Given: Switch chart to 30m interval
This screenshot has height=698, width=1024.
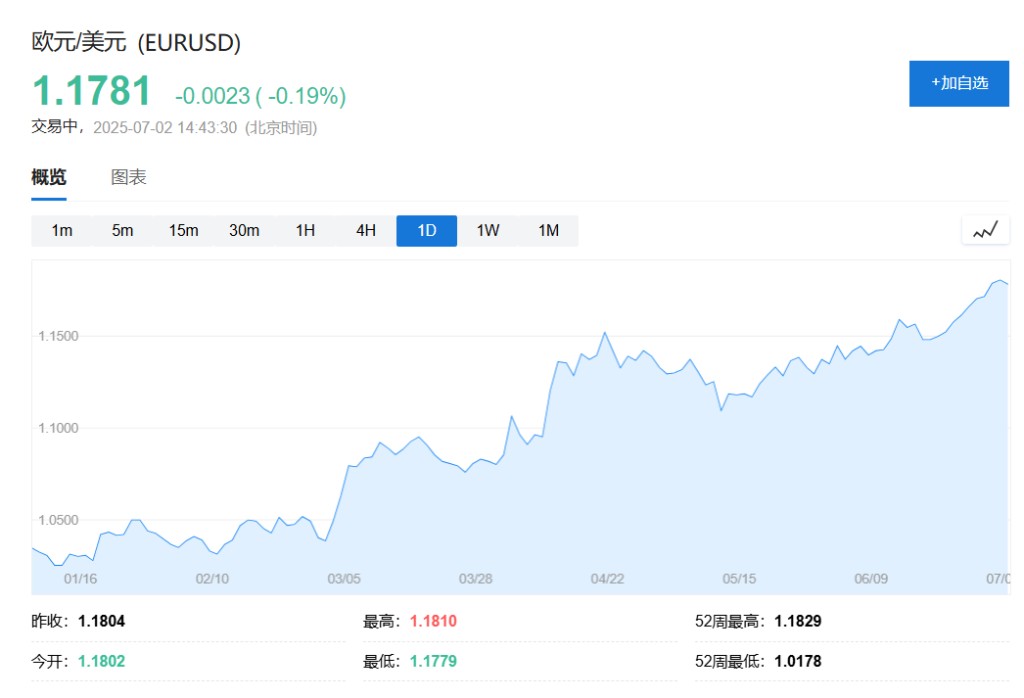Looking at the screenshot, I should point(244,230).
